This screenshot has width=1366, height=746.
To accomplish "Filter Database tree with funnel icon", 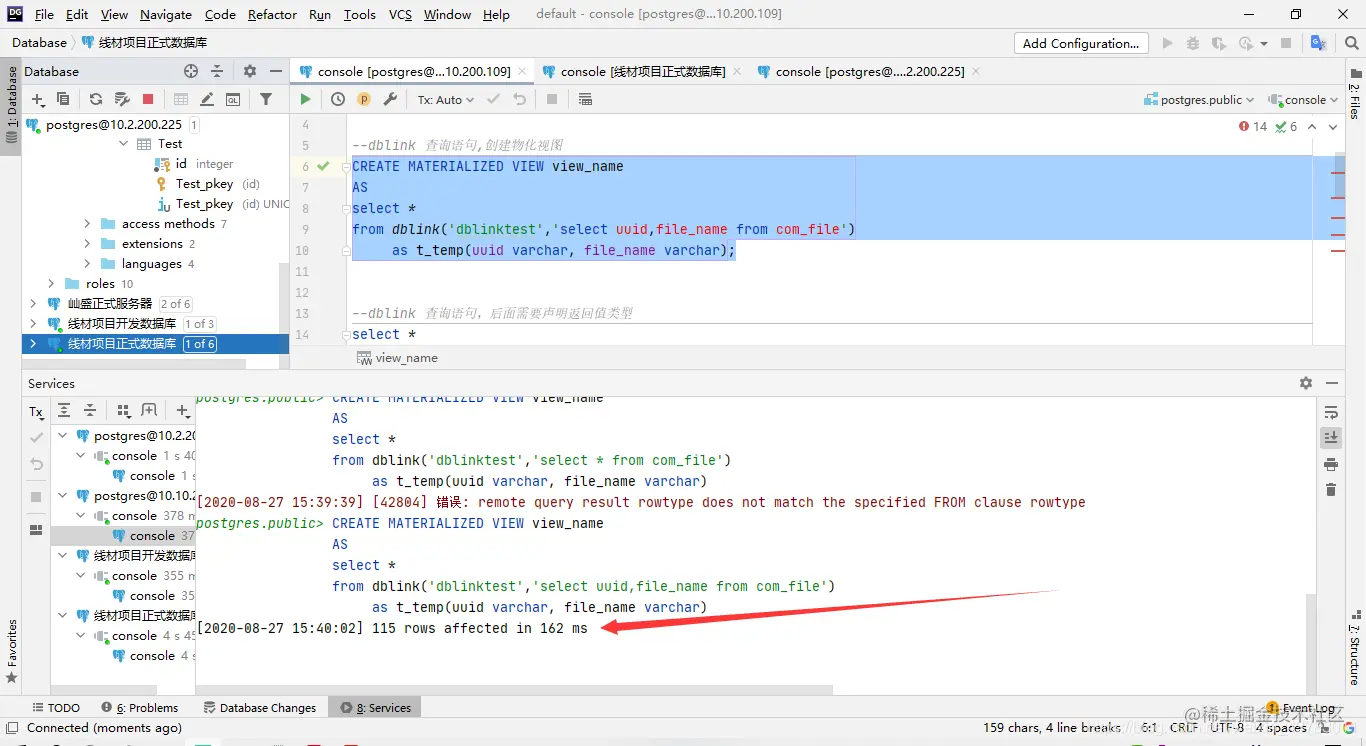I will pyautogui.click(x=266, y=99).
